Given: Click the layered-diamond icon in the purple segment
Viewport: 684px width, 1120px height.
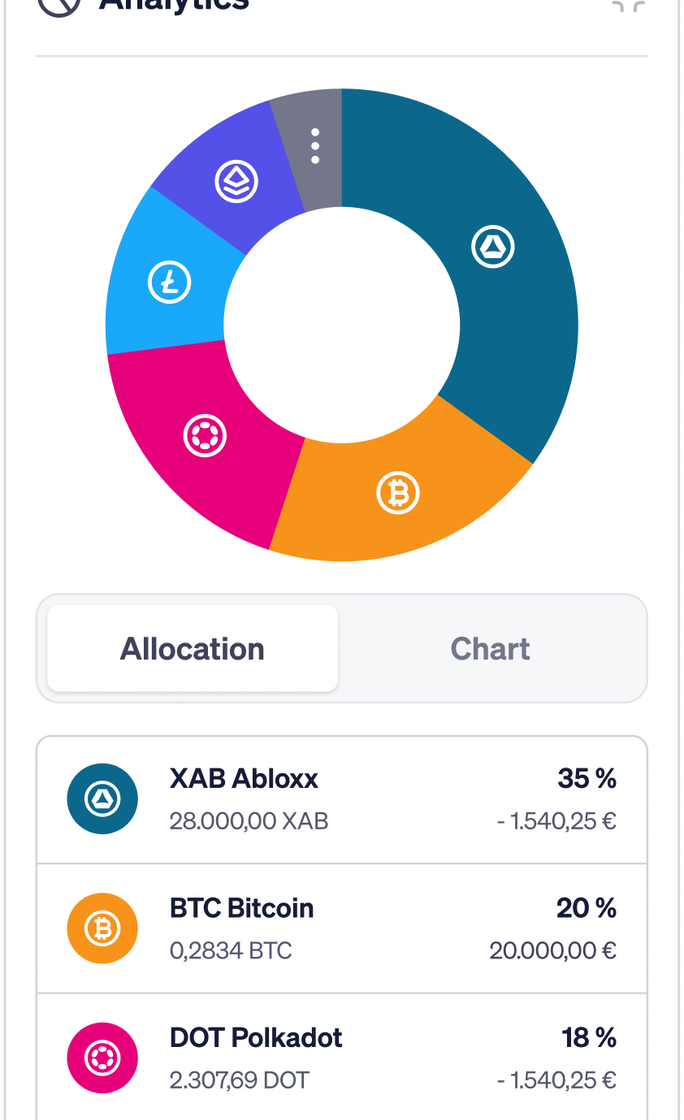Looking at the screenshot, I should point(236,181).
